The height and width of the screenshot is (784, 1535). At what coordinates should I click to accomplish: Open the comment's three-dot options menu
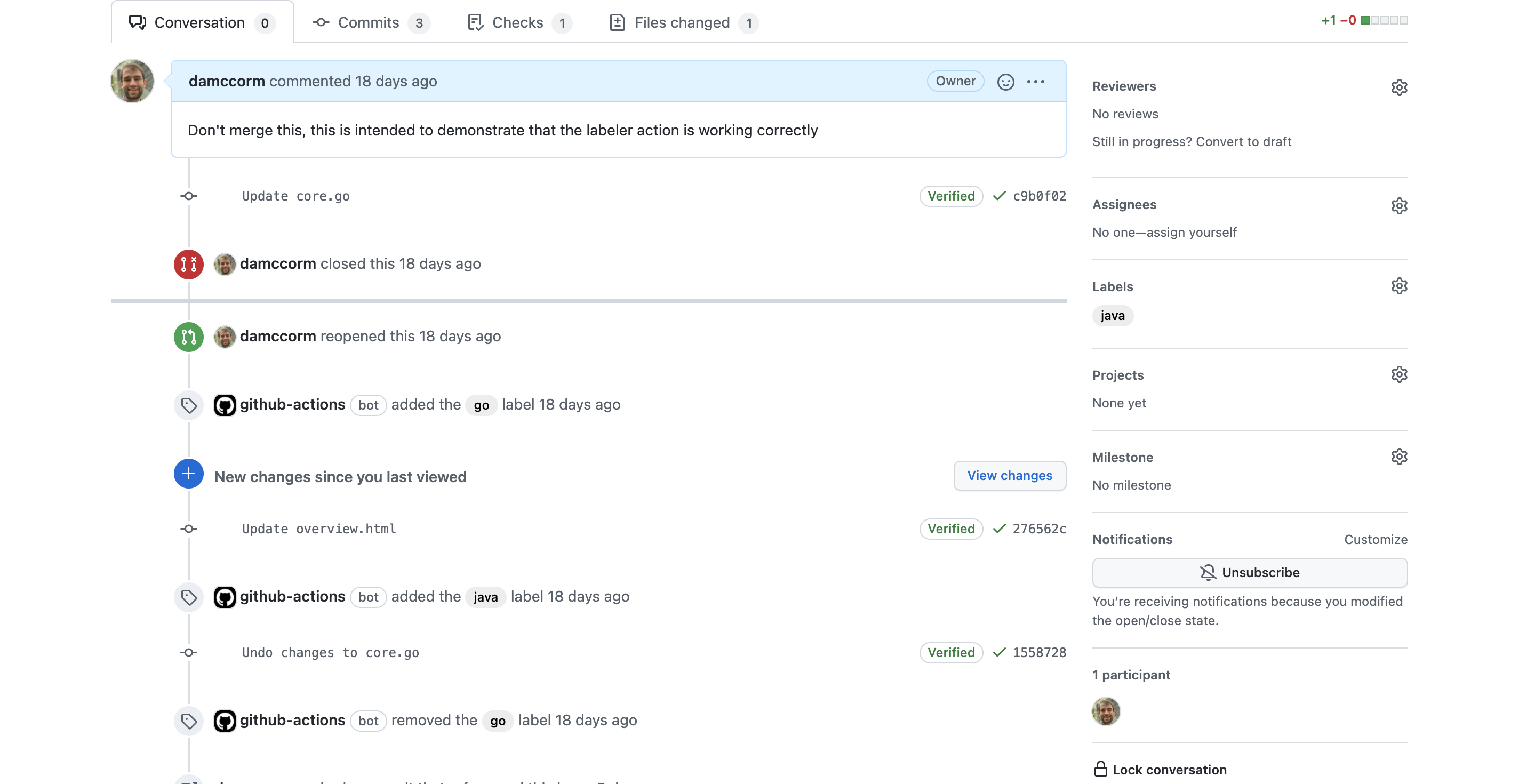pos(1036,82)
